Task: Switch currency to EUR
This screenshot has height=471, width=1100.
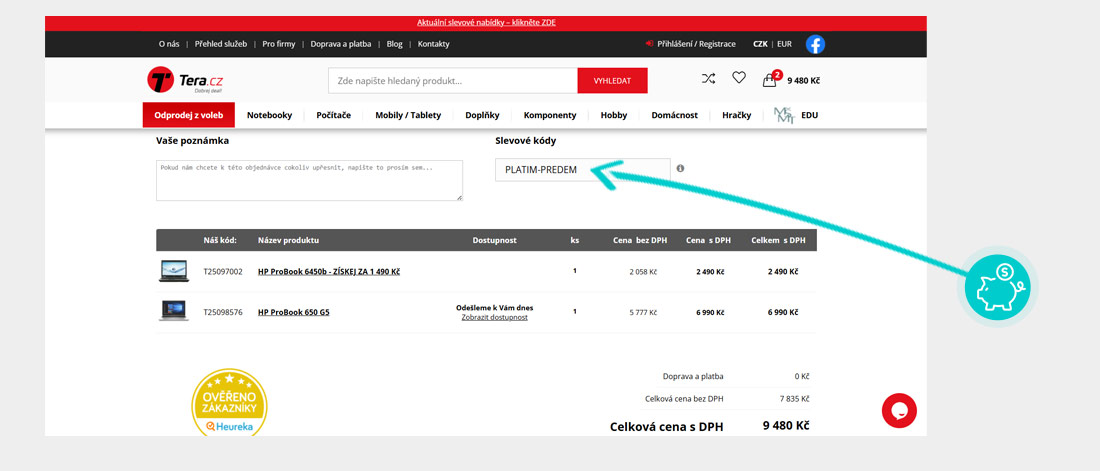Action: coord(784,44)
